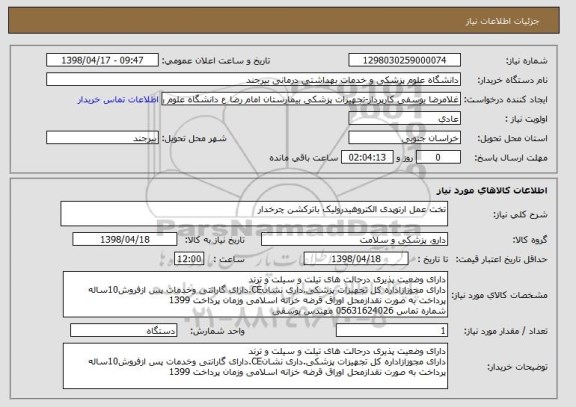The height and width of the screenshot is (407, 576).
Task: Select the label شهر محل تحویل
Action: 194,139
